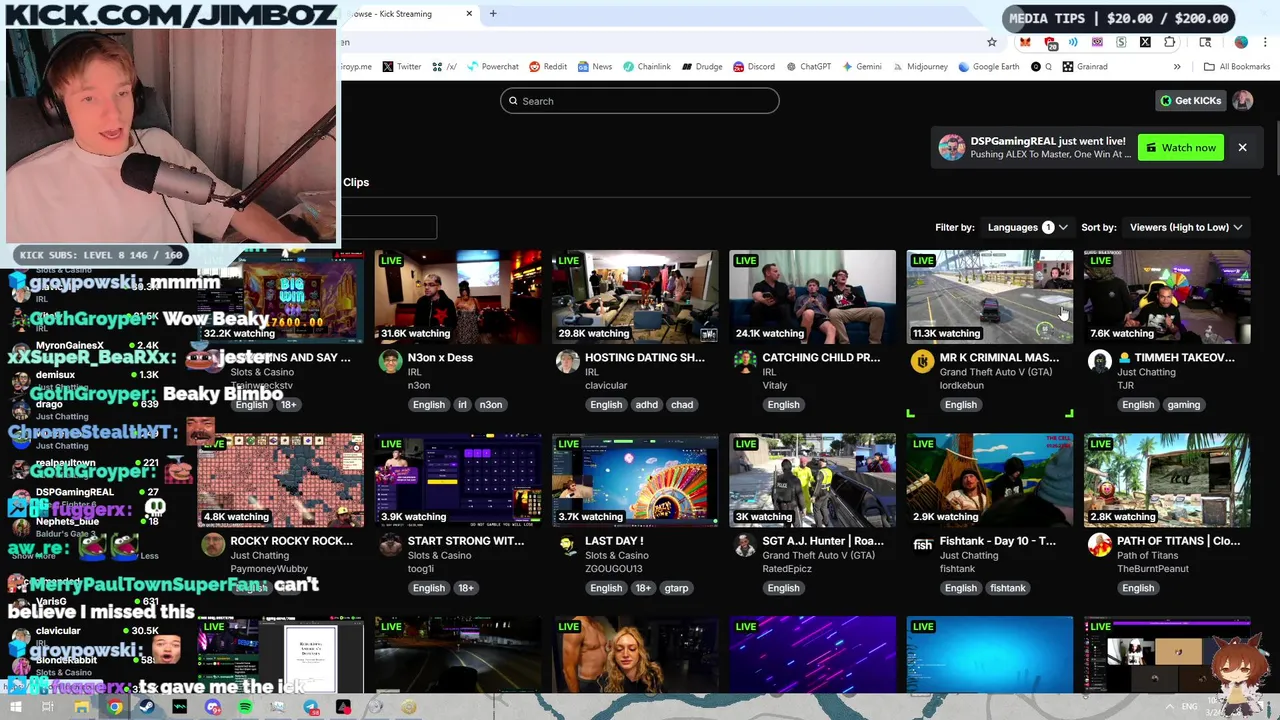Open Chrome profile avatar
The width and height of the screenshot is (1280, 720).
1241,42
